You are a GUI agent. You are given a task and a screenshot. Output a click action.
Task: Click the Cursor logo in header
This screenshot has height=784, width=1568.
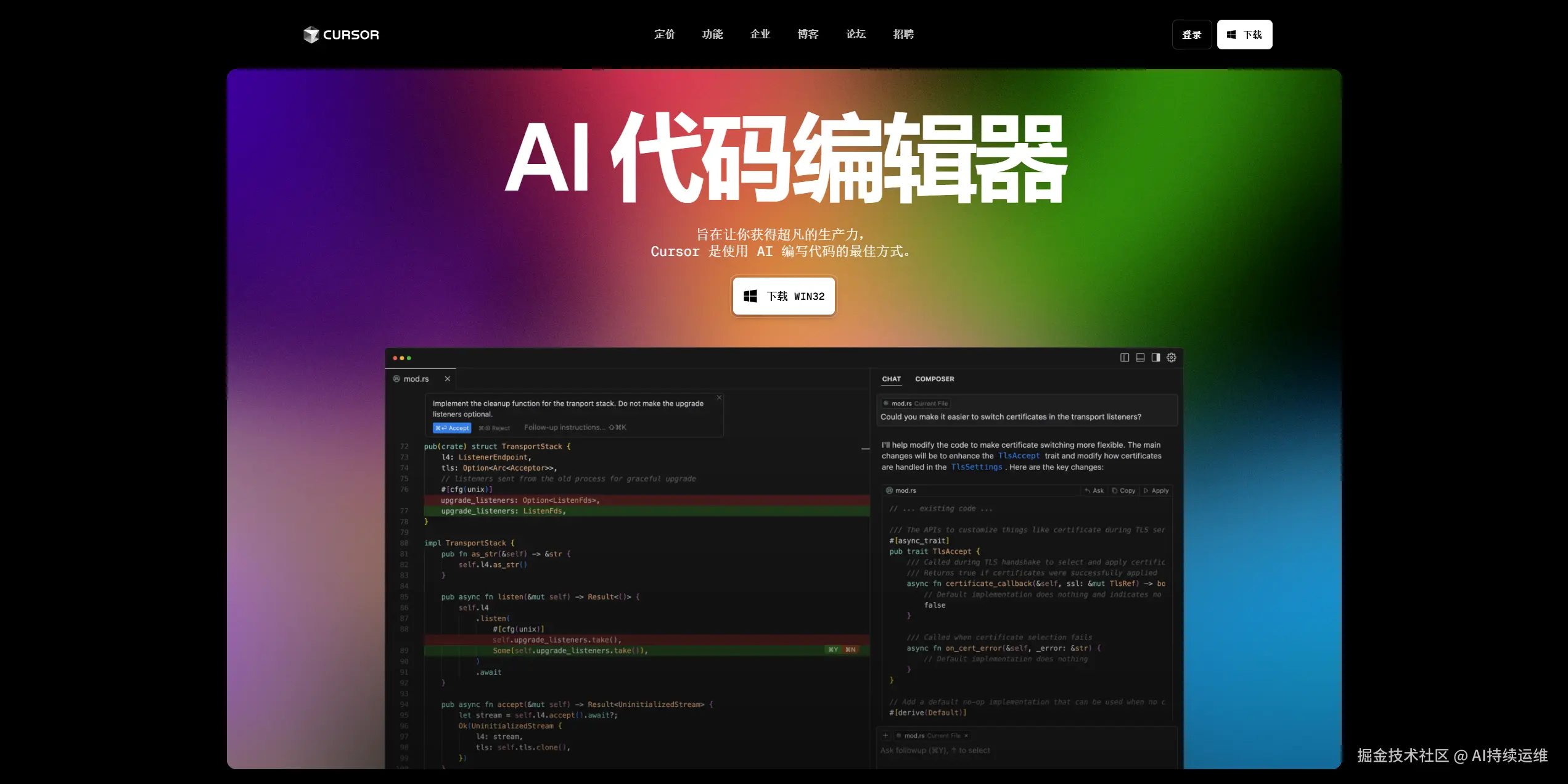341,35
